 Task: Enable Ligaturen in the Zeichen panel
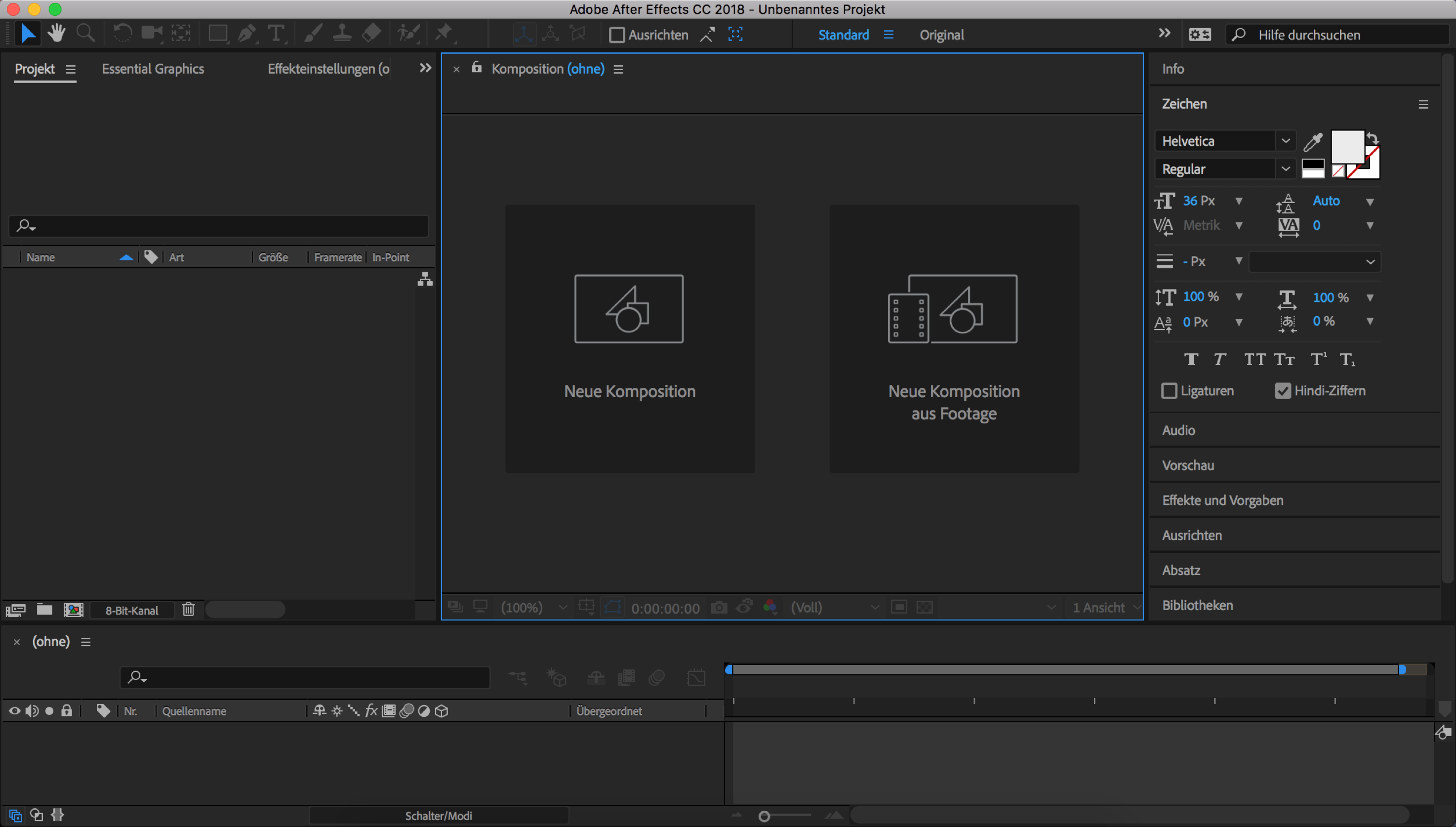(x=1170, y=391)
